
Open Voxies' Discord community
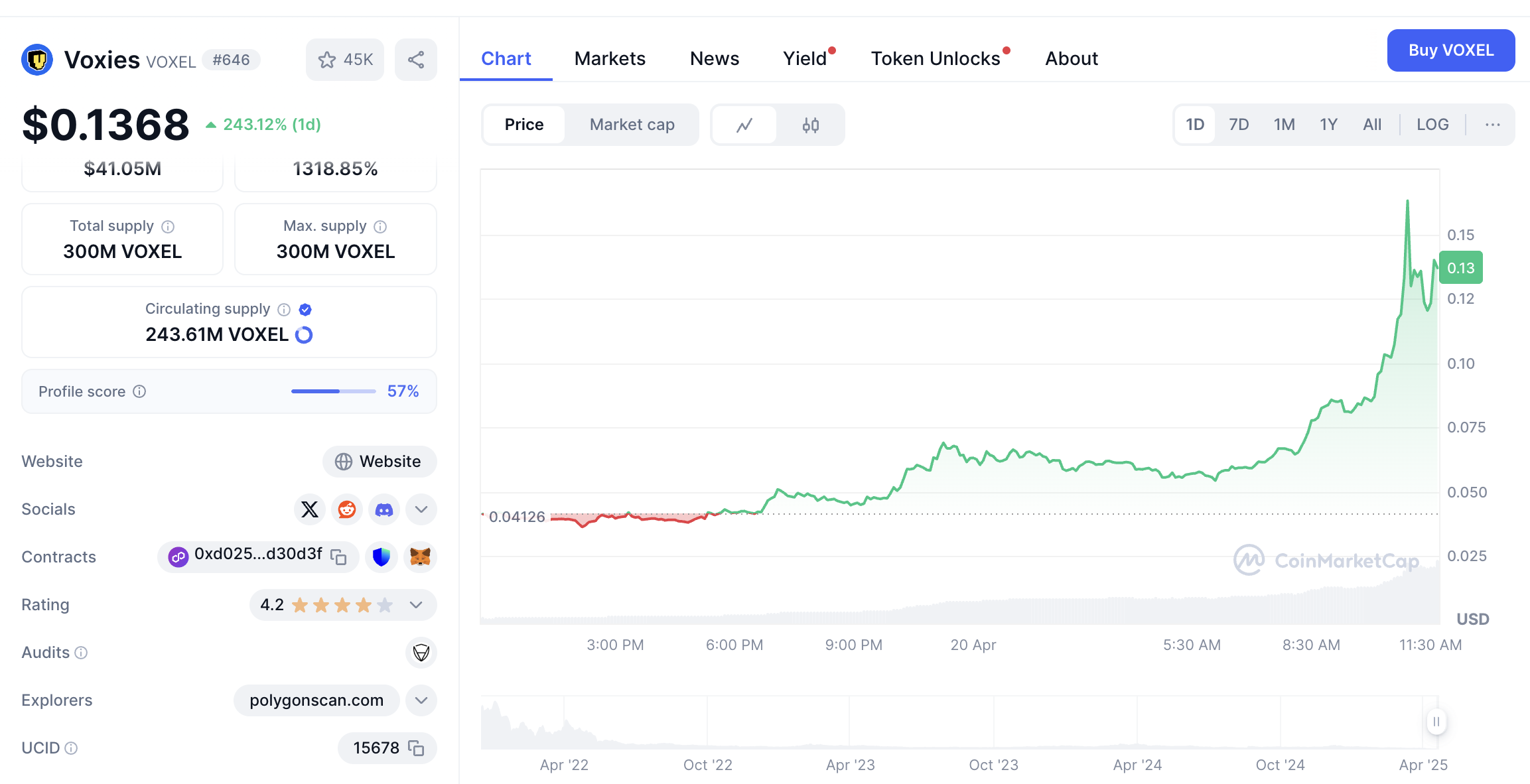tap(383, 509)
